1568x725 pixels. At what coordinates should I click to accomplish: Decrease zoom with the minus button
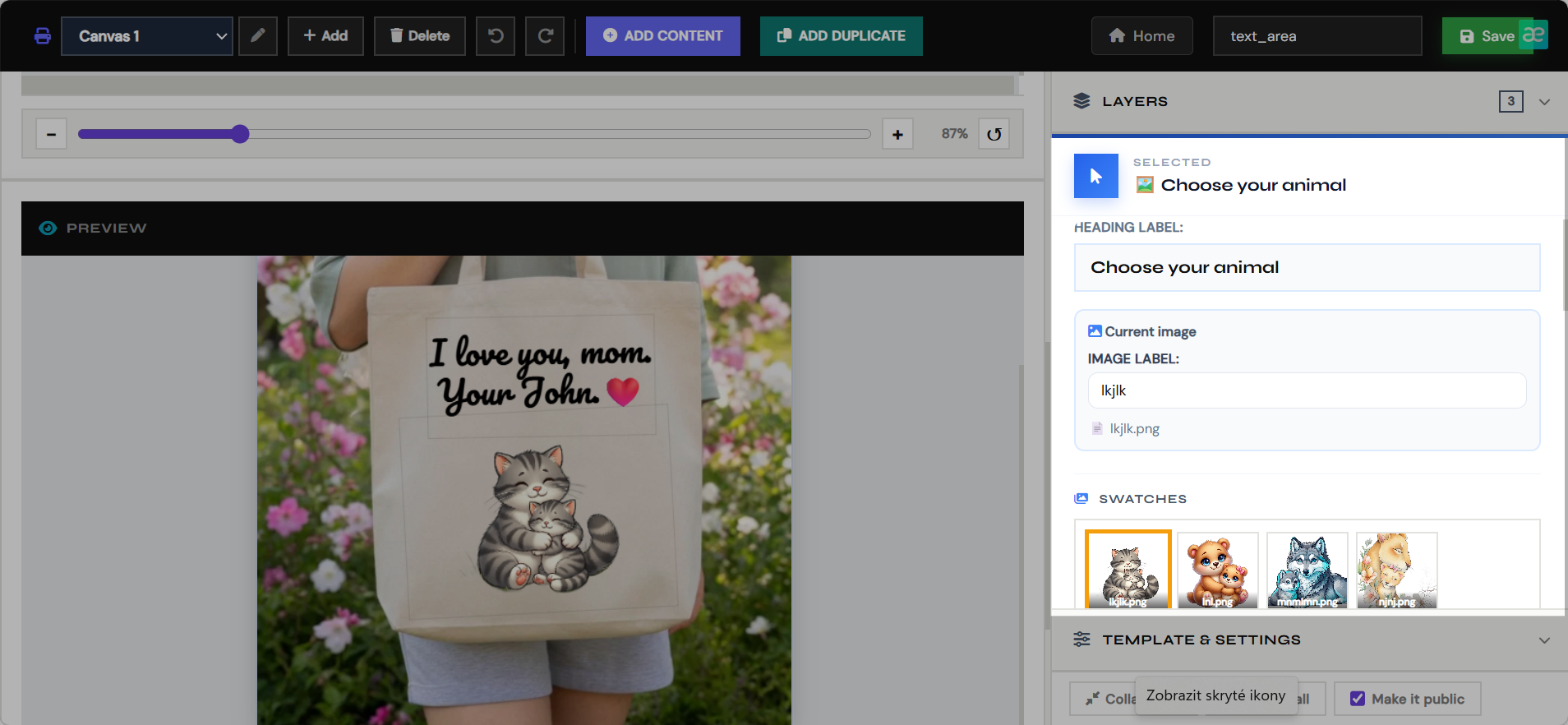click(x=51, y=134)
